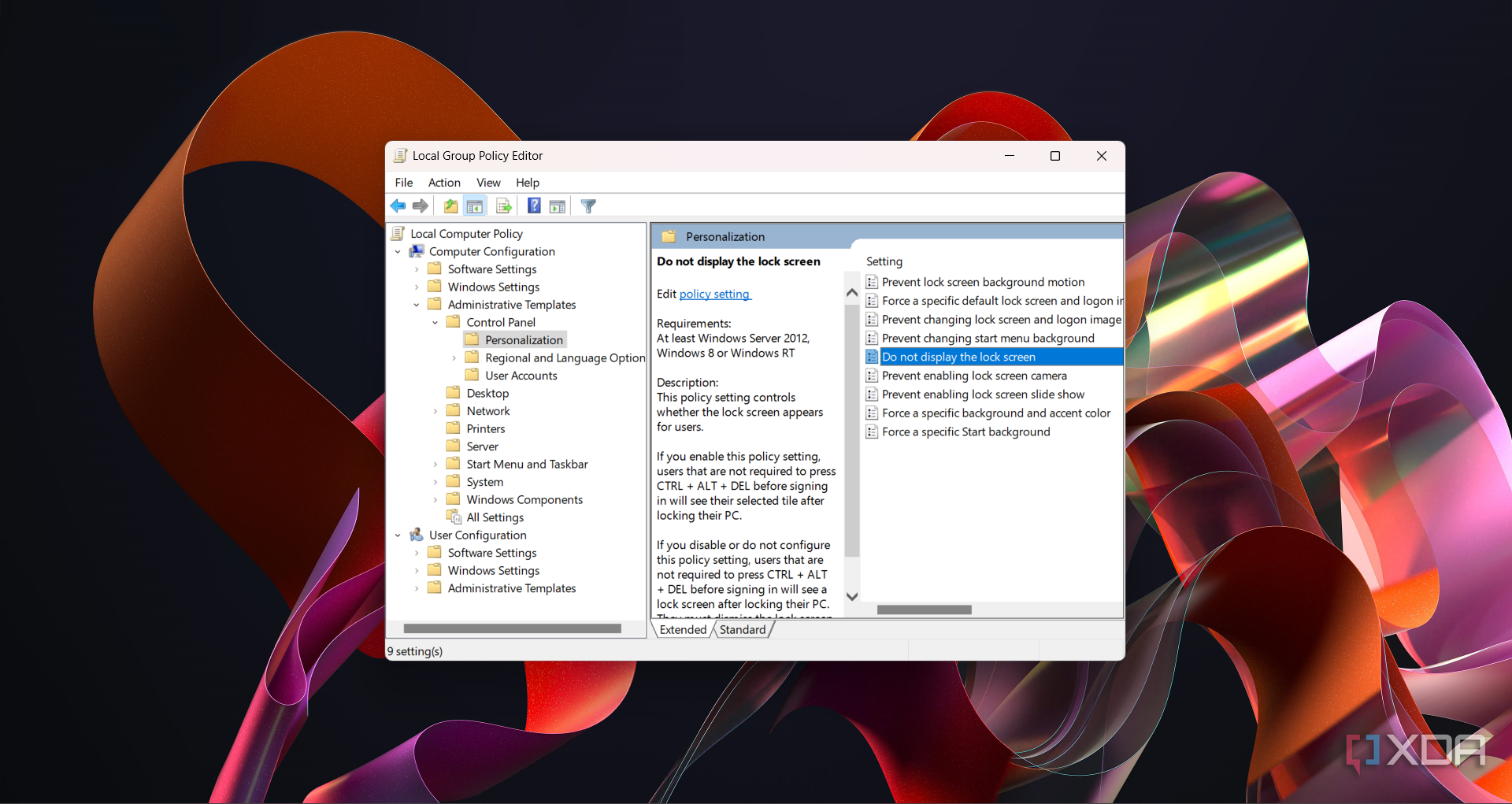Click policy icon for Prevent lock screen background motion
The height and width of the screenshot is (804, 1512).
pyautogui.click(x=872, y=282)
